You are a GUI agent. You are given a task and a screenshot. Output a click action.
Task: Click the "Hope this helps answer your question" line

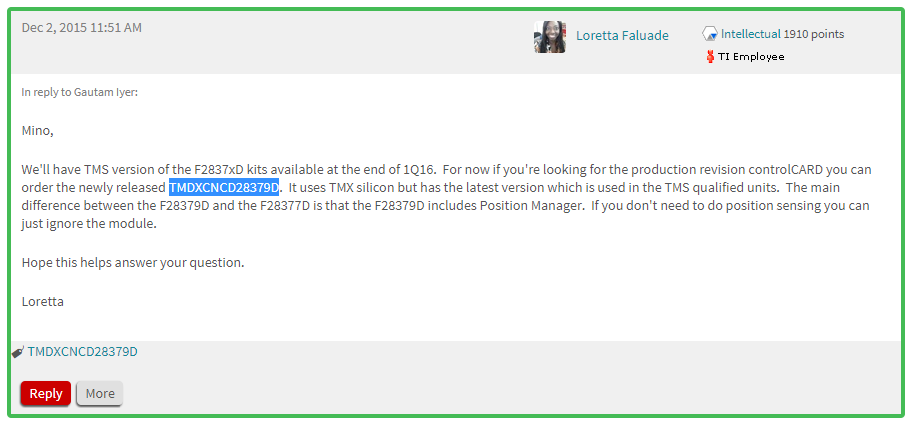[x=133, y=262]
